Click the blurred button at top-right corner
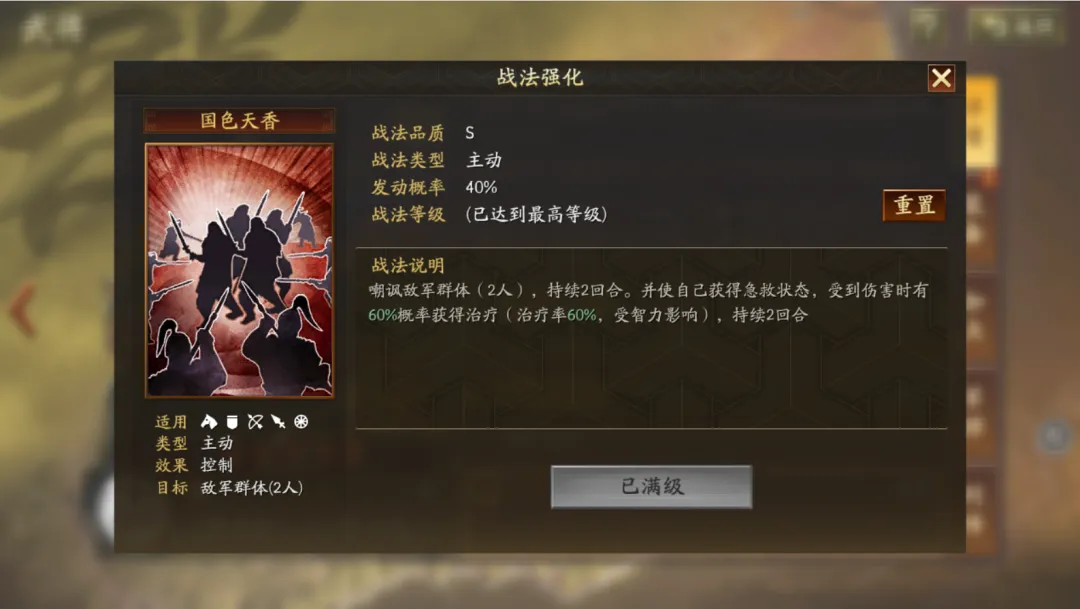This screenshot has height=609, width=1080. [x=1017, y=26]
